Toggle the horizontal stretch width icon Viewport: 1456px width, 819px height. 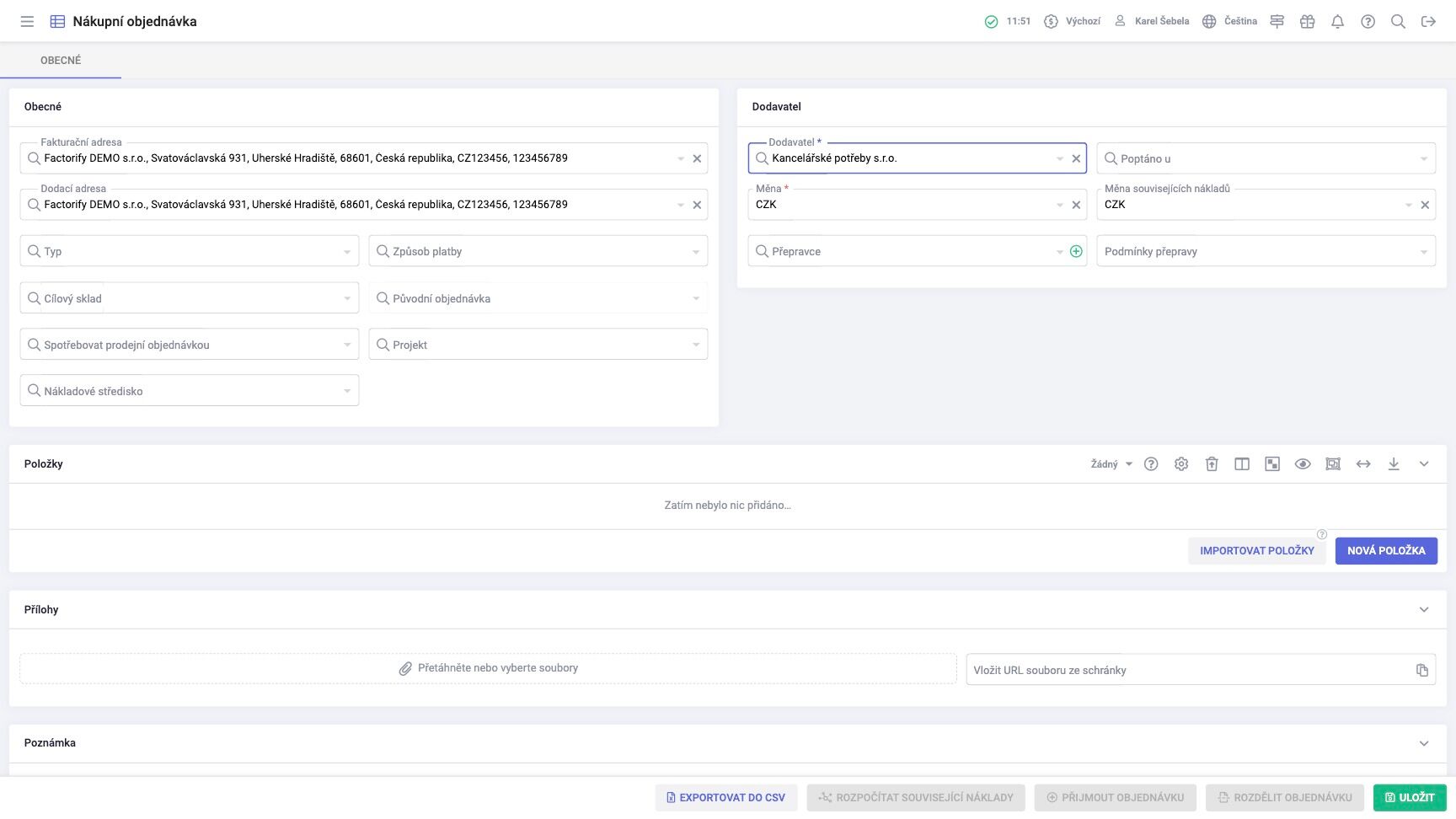pos(1363,464)
